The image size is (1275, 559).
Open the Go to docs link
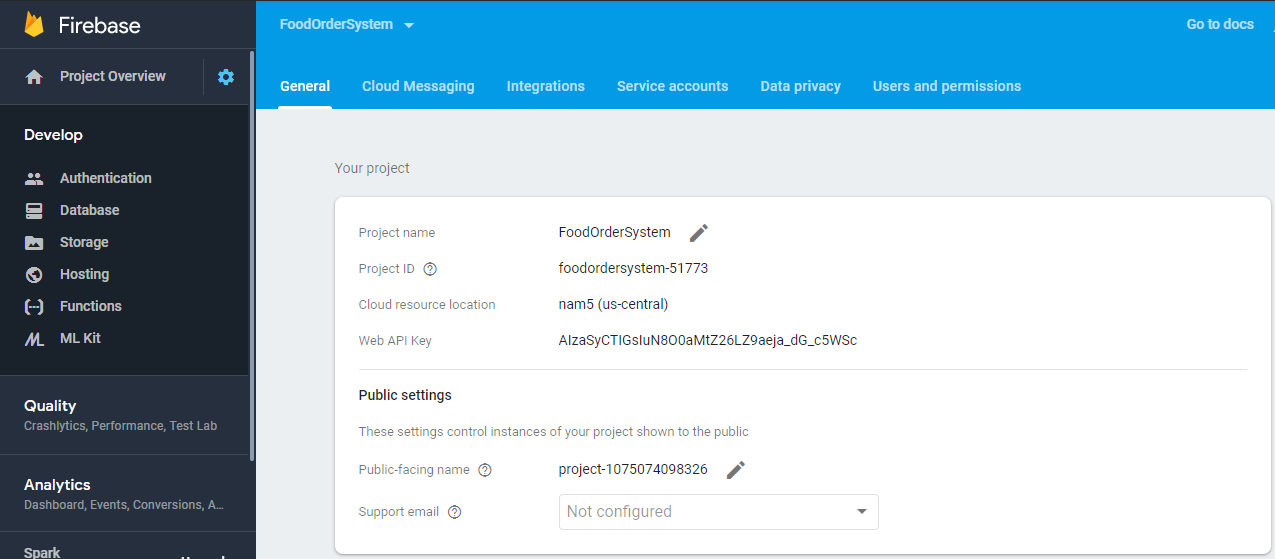click(x=1220, y=24)
